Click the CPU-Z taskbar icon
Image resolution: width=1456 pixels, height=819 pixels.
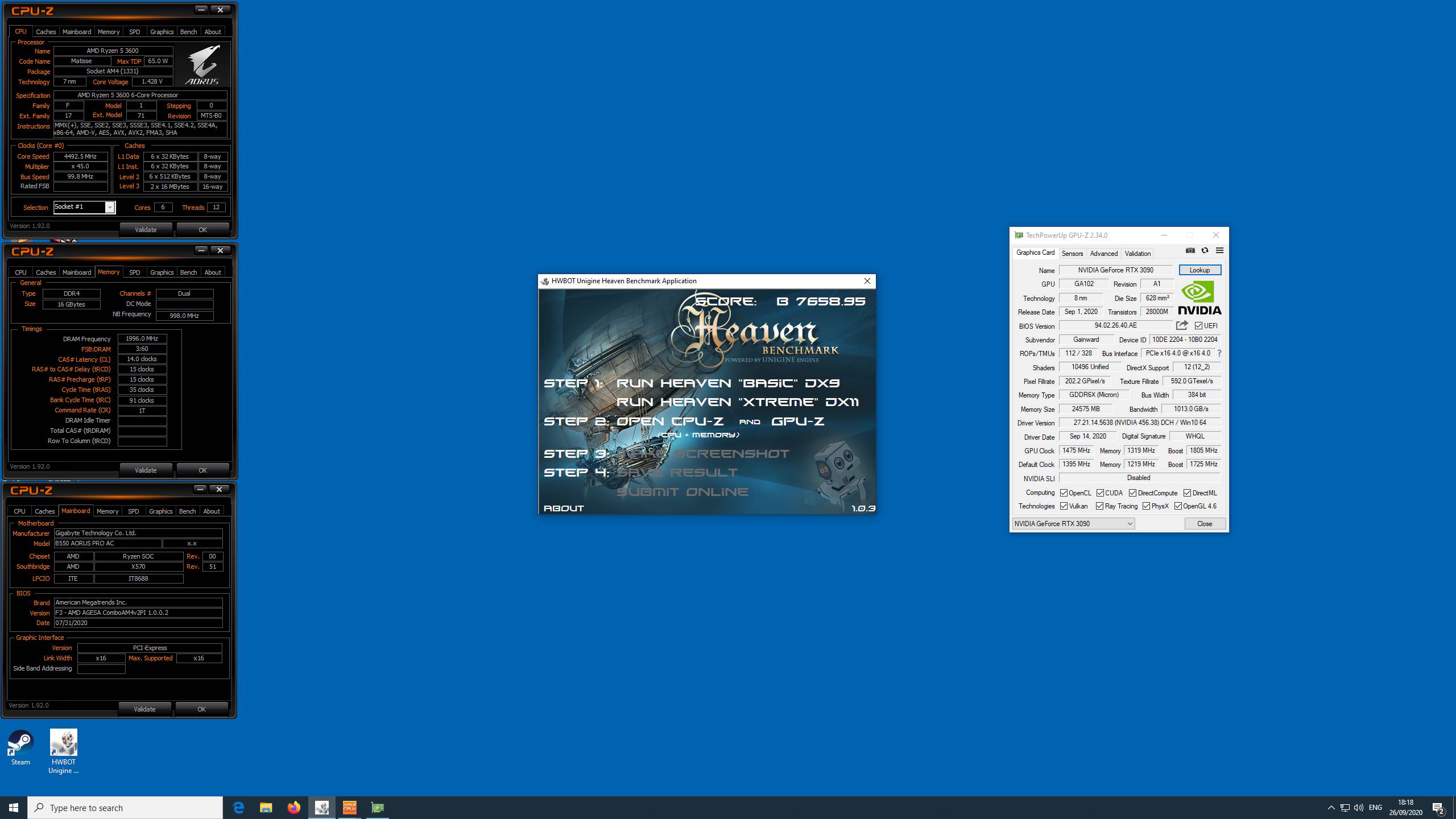click(x=350, y=808)
